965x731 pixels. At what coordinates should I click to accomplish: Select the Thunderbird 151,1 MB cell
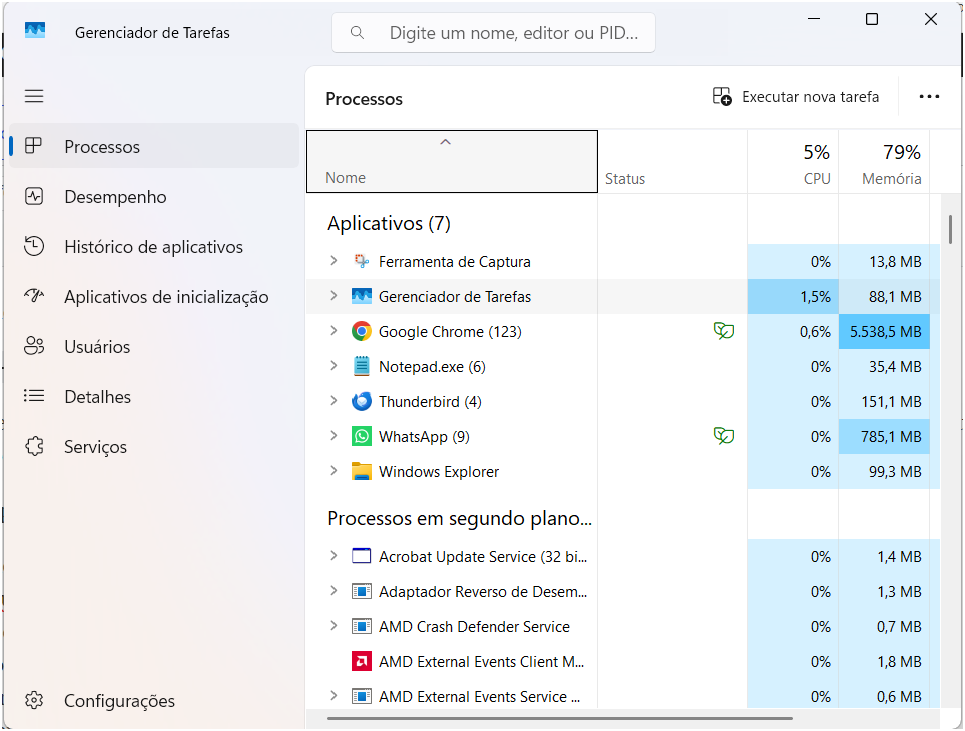884,401
